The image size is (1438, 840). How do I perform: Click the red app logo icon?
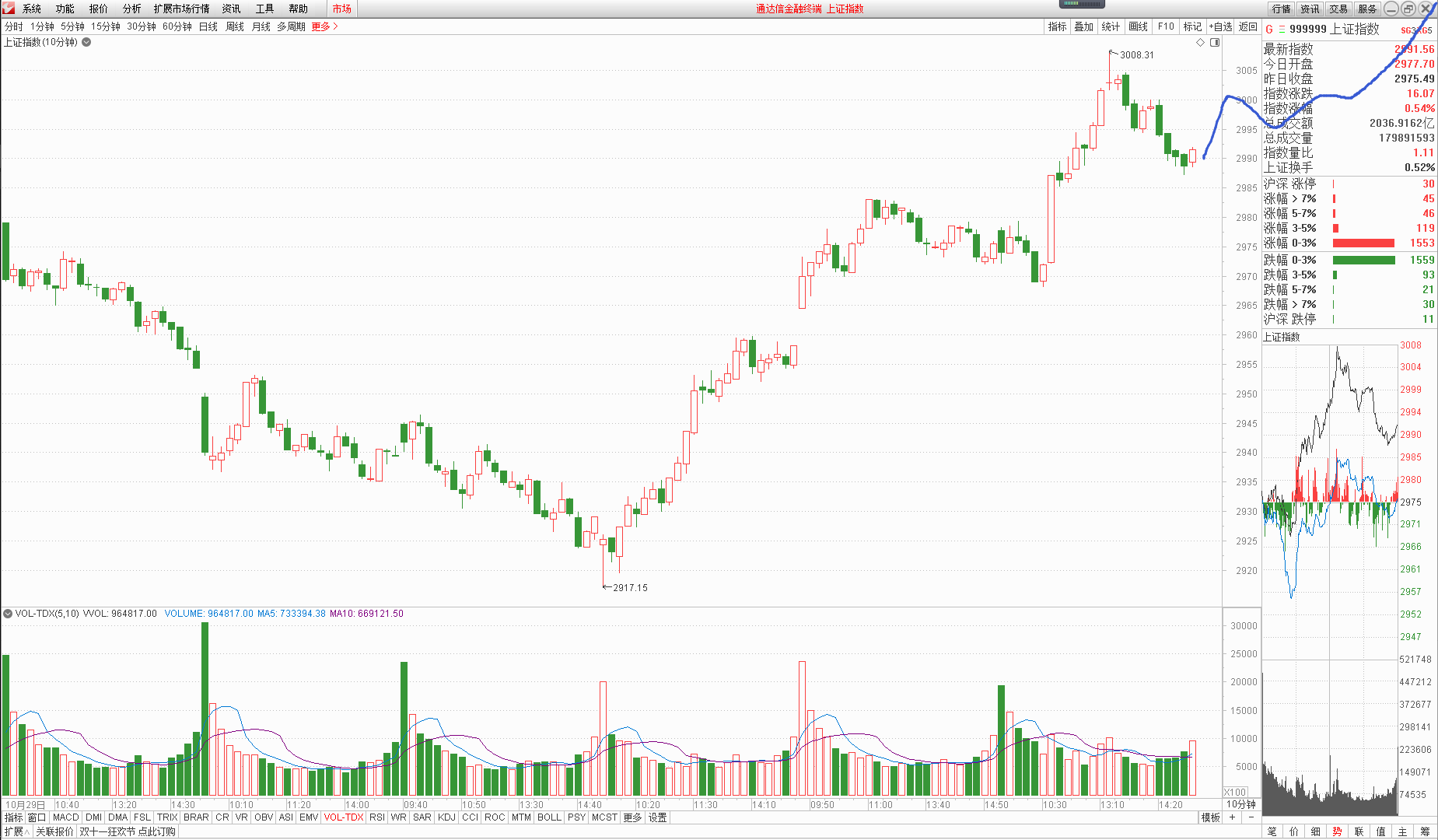tap(9, 9)
